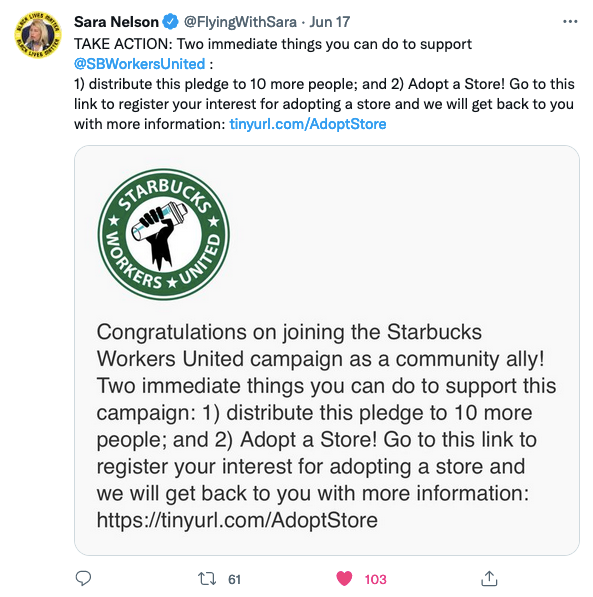The height and width of the screenshot is (597, 593).
Task: Click the raised fist shaker emblem
Action: tap(160, 235)
